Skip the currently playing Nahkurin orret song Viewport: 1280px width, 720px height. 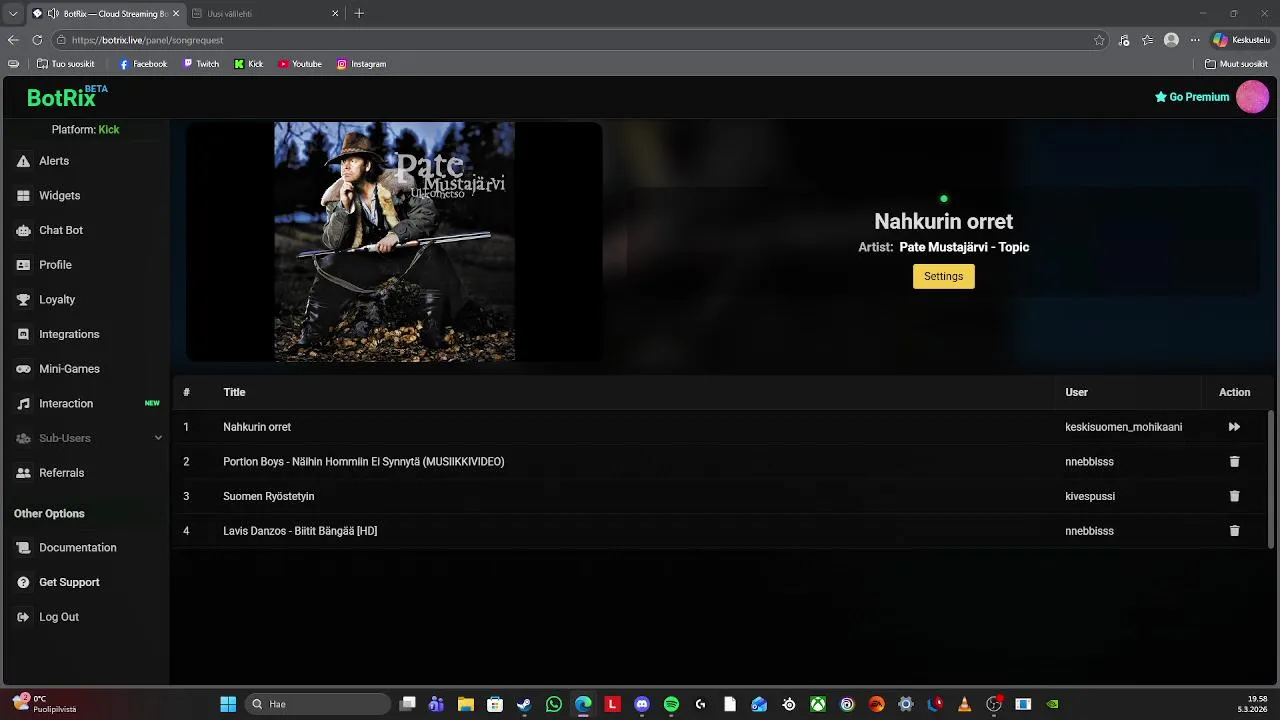point(1234,427)
